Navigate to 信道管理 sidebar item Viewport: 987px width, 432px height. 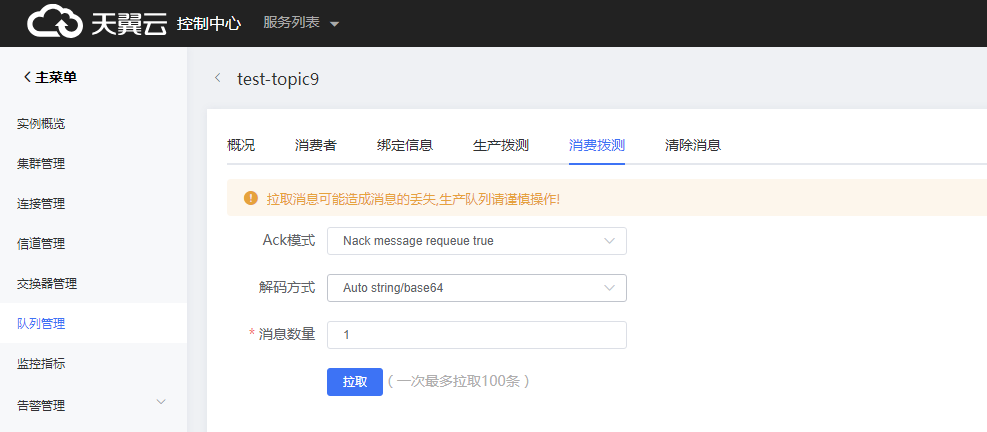tap(41, 244)
